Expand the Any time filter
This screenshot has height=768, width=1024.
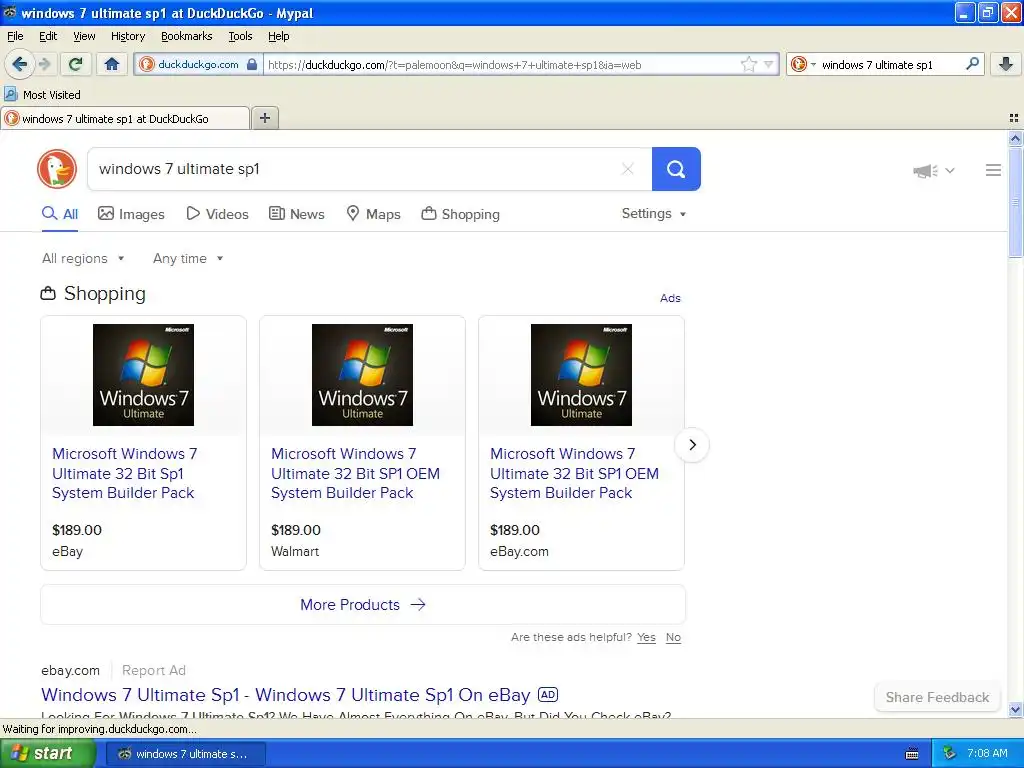pos(188,259)
